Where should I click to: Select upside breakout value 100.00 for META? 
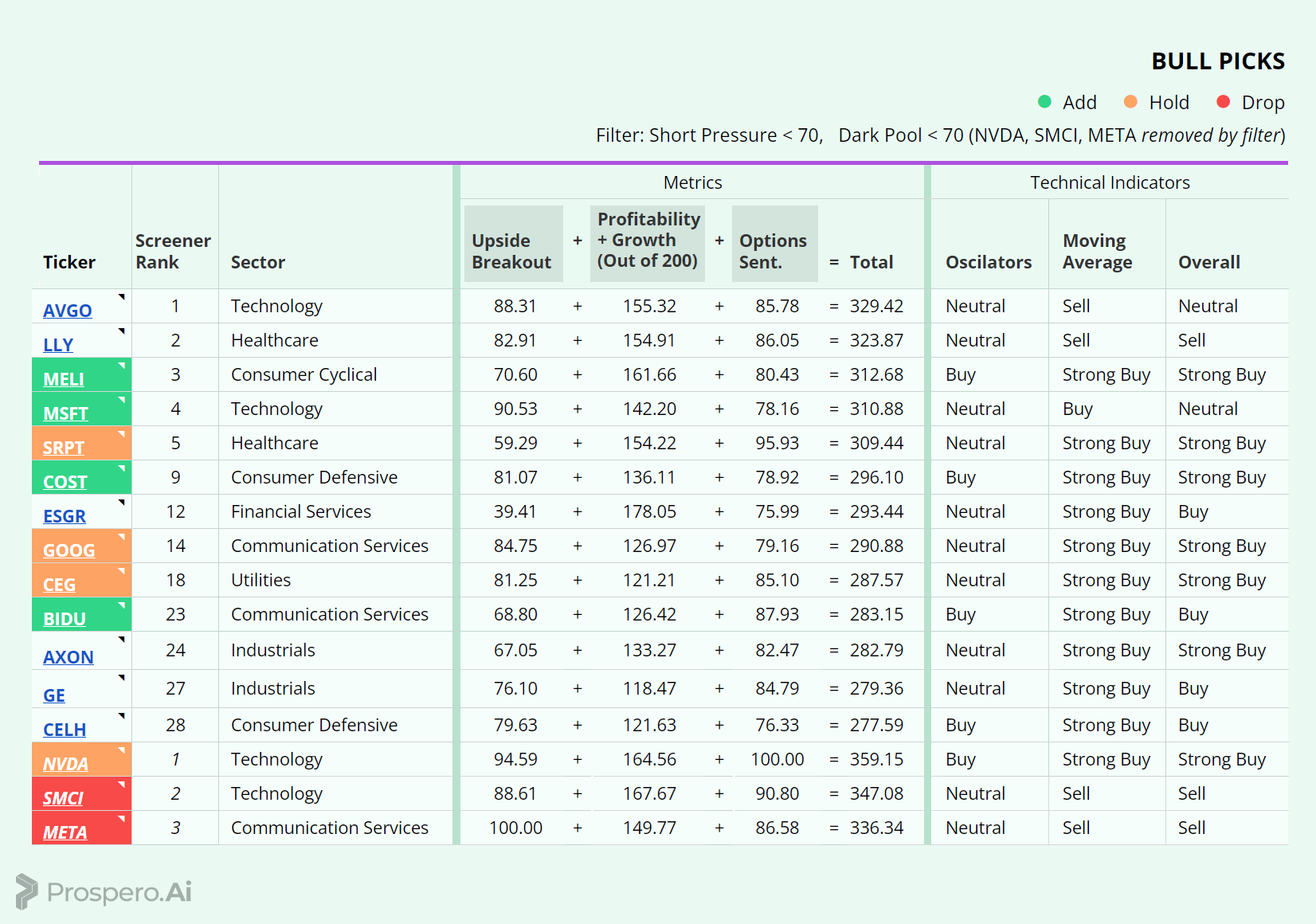tap(515, 828)
